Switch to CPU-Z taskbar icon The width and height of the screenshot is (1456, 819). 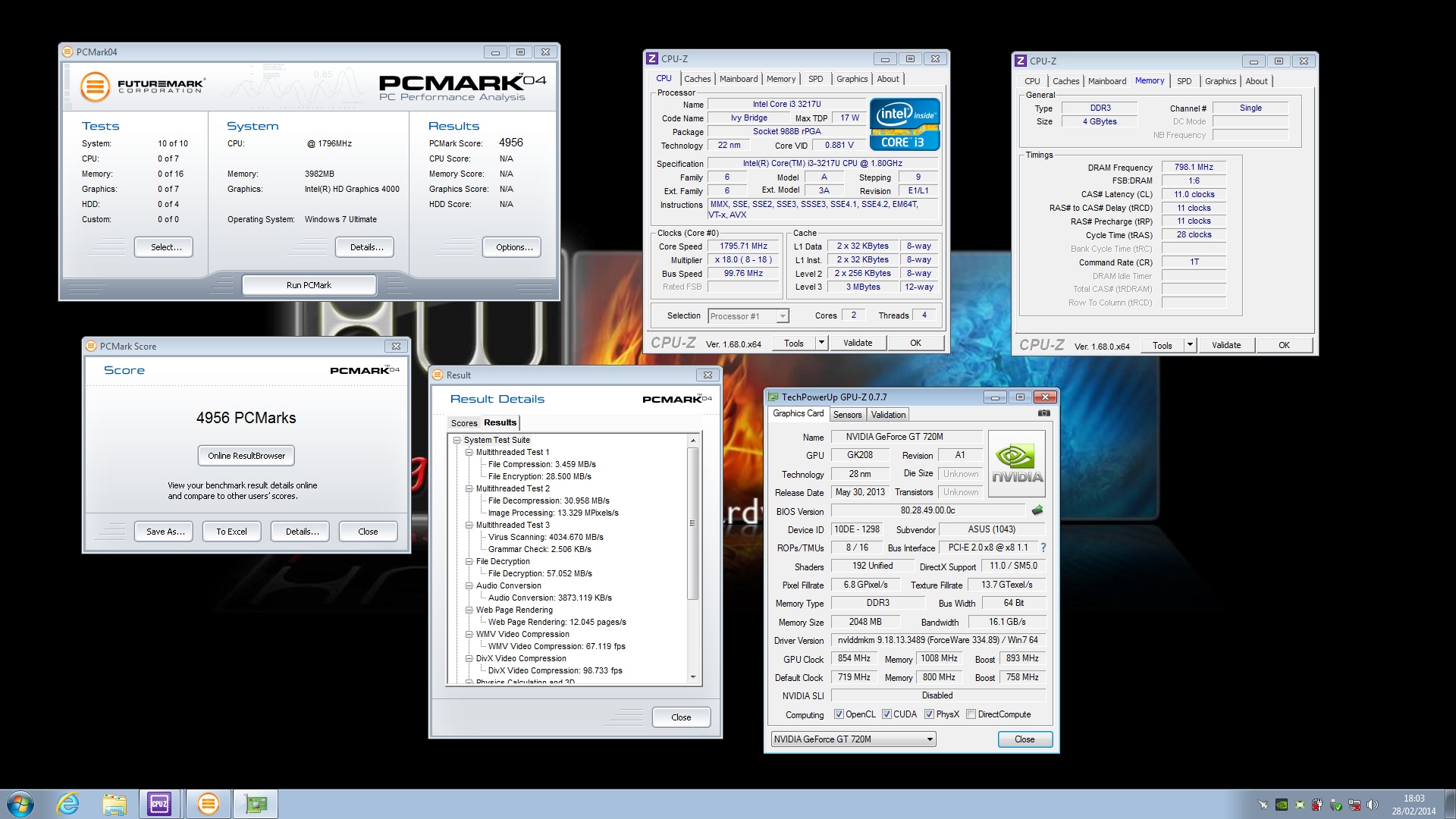tap(160, 804)
